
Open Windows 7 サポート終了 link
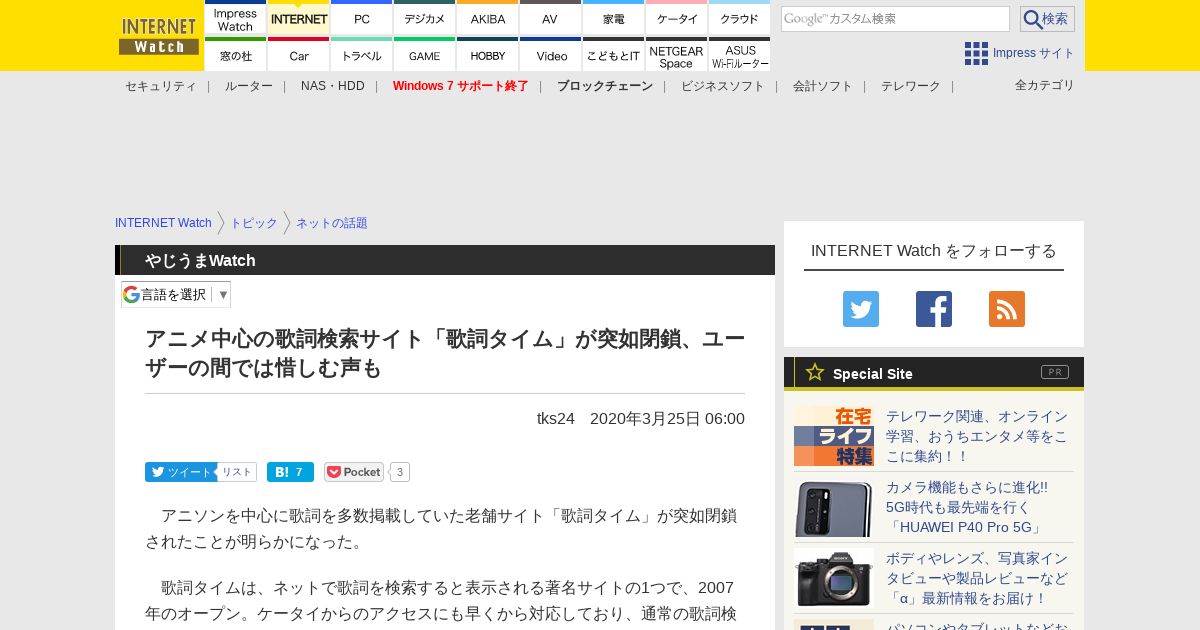[x=461, y=86]
